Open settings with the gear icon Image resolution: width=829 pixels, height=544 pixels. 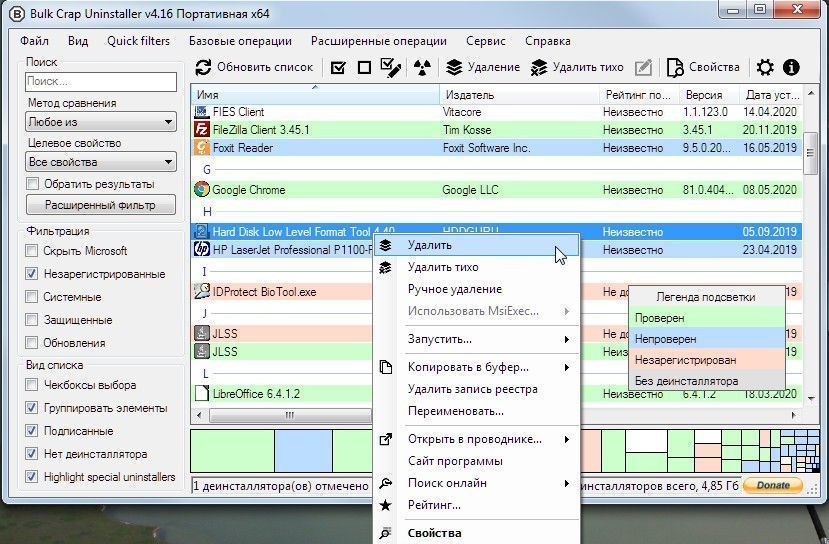coord(764,67)
